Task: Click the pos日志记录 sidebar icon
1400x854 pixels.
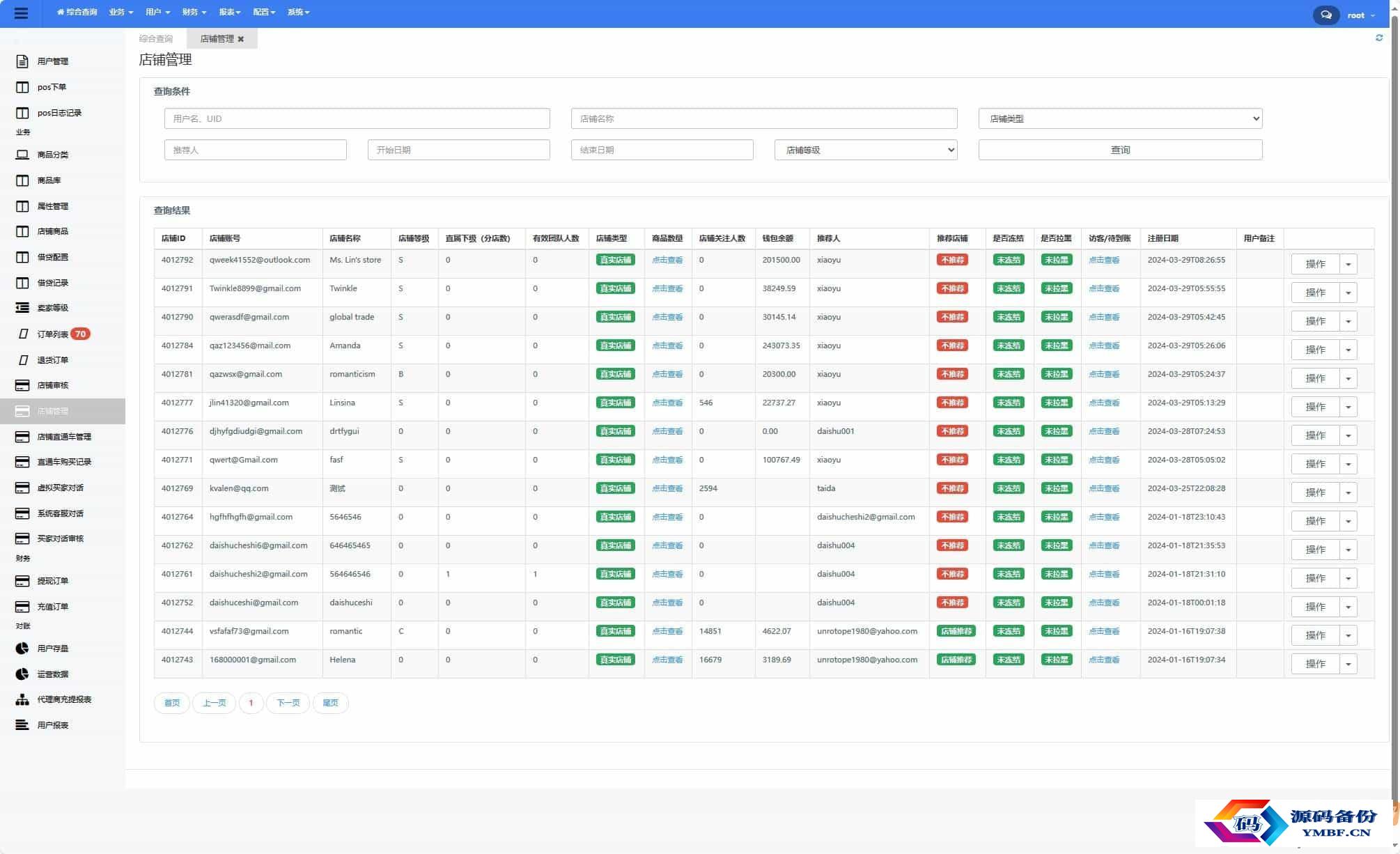Action: point(22,113)
